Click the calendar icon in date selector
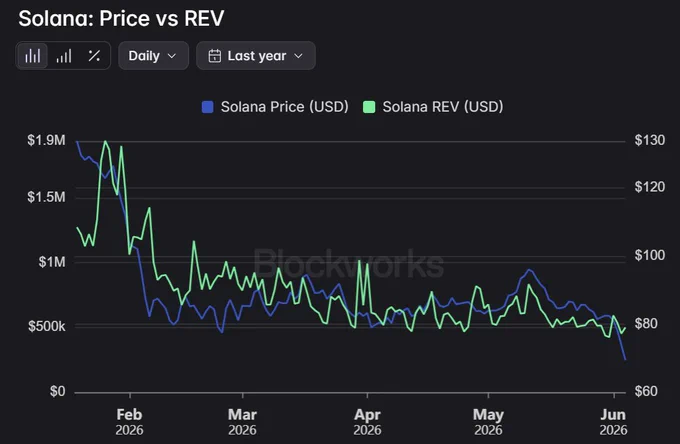Viewport: 680px width, 444px height. 215,56
